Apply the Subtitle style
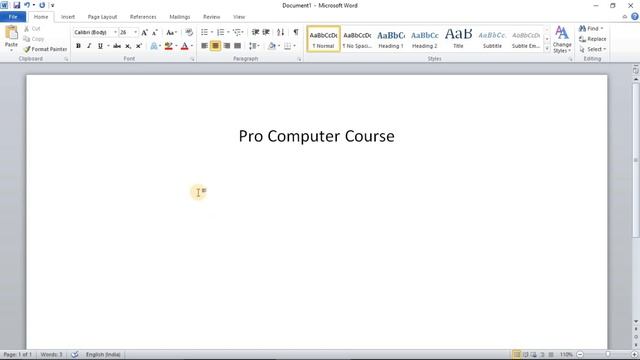Viewport: 640px width, 360px height. tap(492, 39)
